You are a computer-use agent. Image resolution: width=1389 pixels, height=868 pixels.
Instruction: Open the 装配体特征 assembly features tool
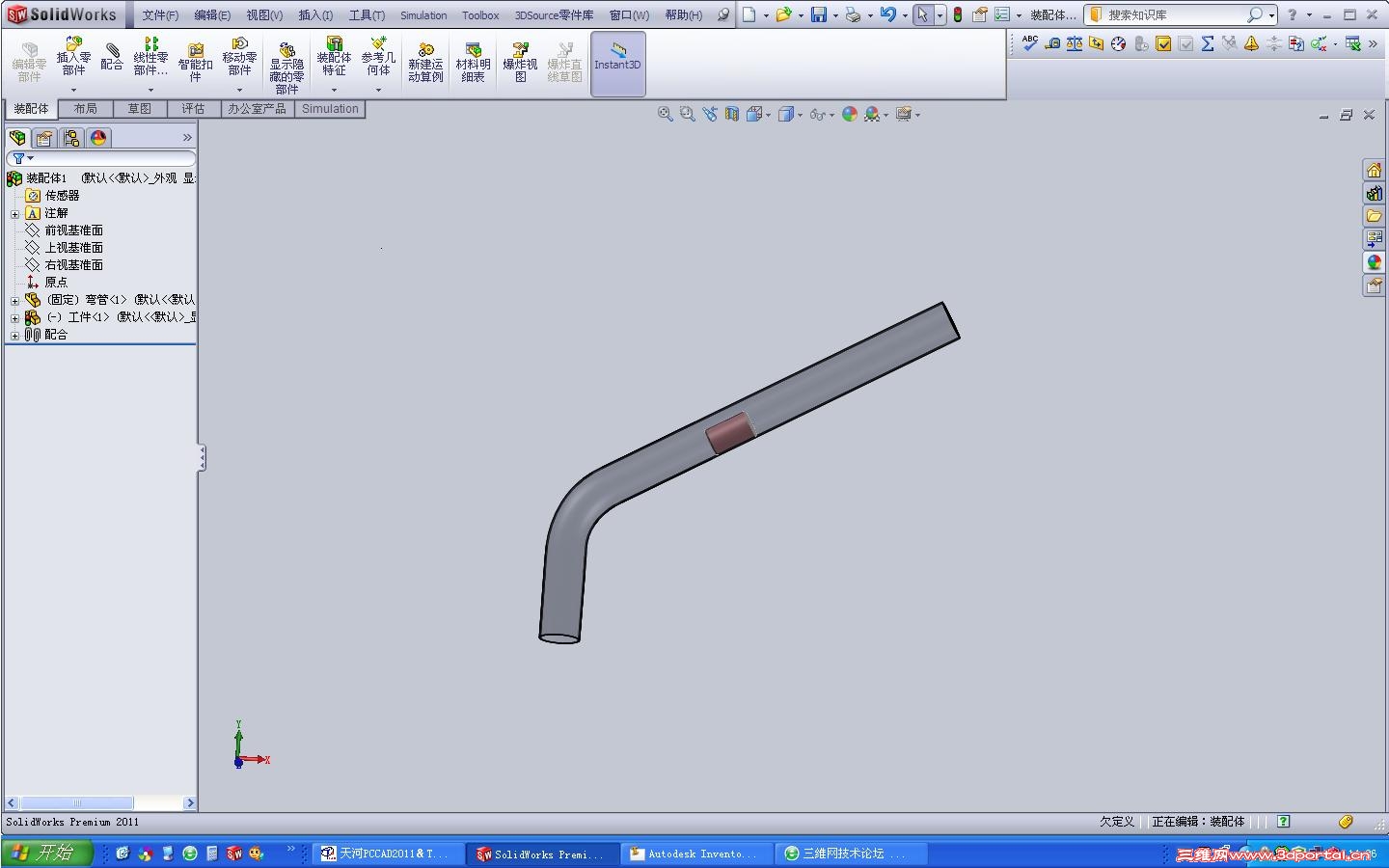pyautogui.click(x=334, y=57)
